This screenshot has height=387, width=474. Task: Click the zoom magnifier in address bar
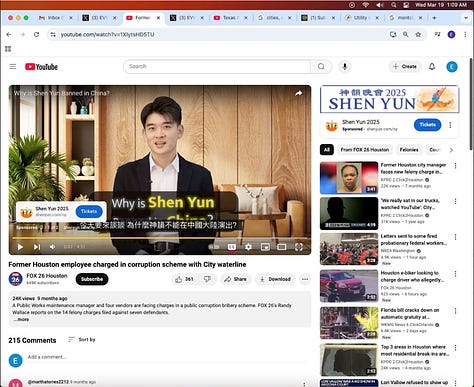405,34
